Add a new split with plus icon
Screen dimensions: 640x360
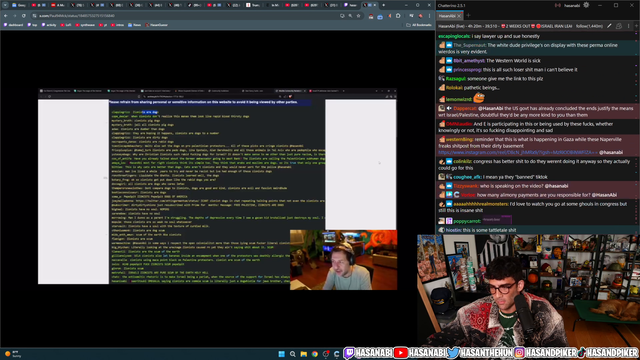click(x=636, y=26)
